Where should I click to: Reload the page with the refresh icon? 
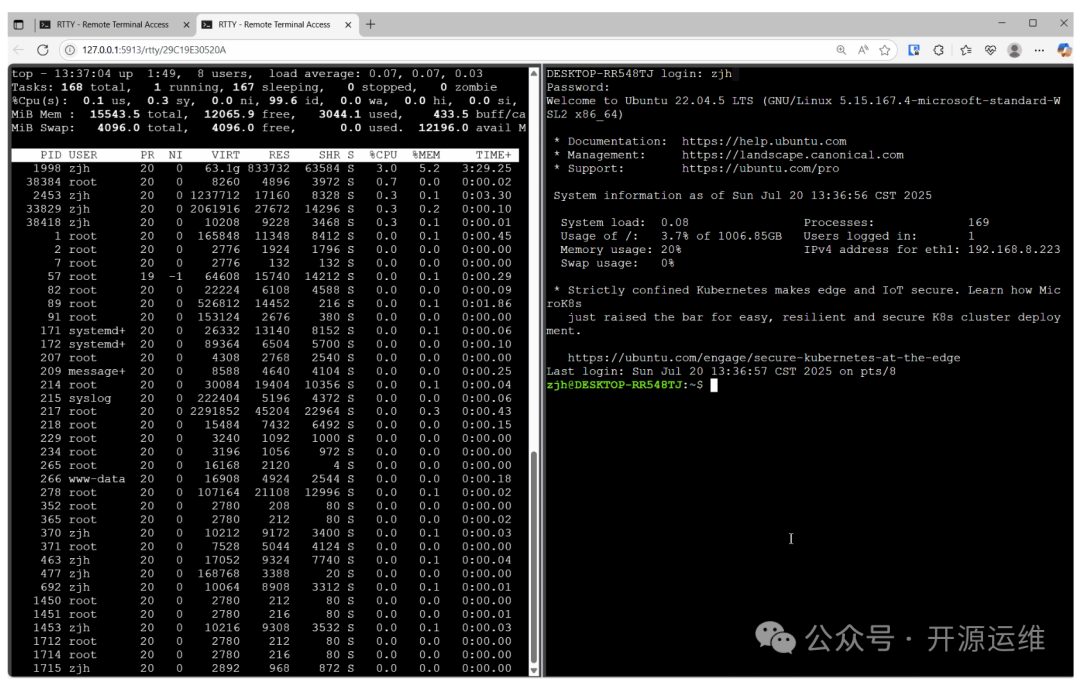[x=43, y=50]
